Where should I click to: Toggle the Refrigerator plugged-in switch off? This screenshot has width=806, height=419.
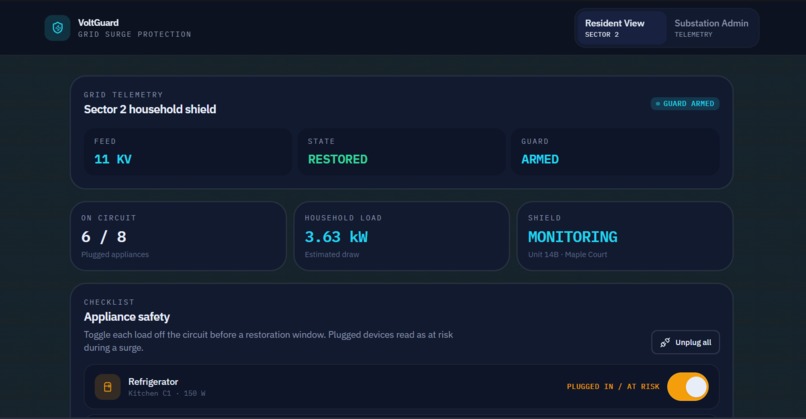pyautogui.click(x=688, y=387)
